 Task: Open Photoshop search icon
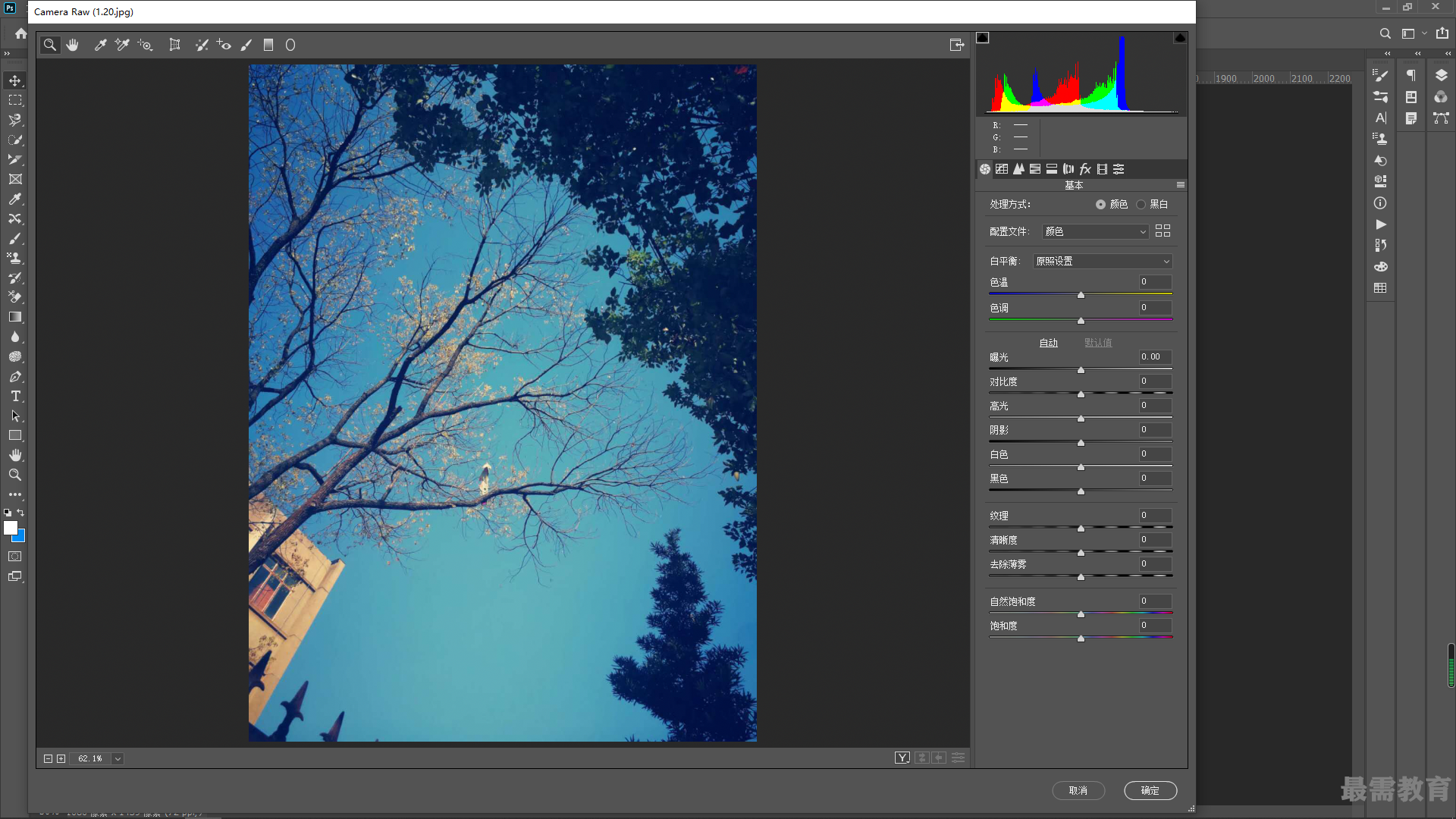1385,33
